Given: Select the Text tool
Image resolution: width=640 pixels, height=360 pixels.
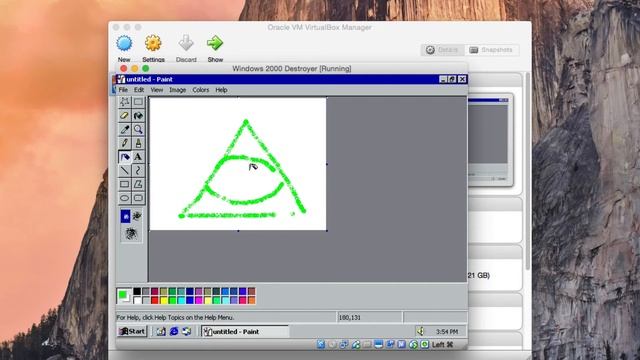Looking at the screenshot, I should (138, 157).
